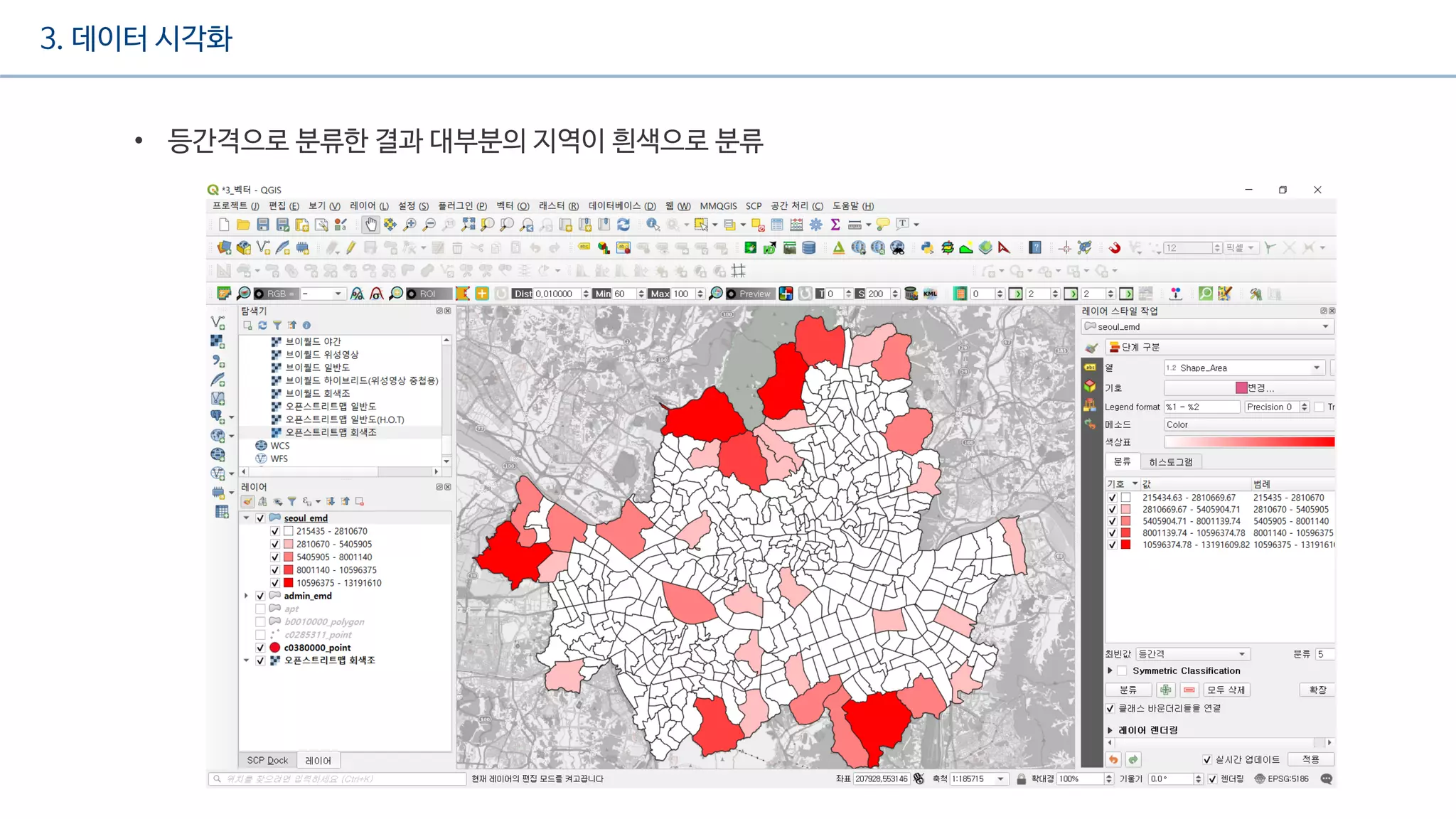This screenshot has height=819, width=1456.
Task: Click the red color ramp bar
Action: [x=1249, y=442]
